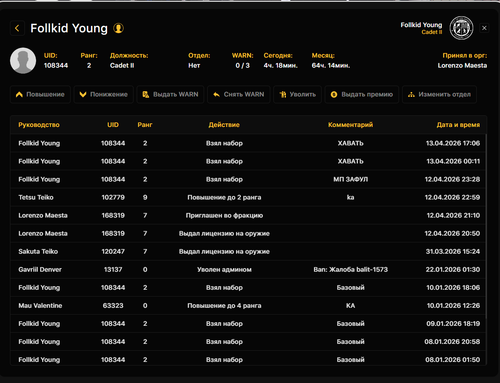The width and height of the screenshot is (500, 383).
Task: Click the Руководство column header
Action: click(39, 125)
